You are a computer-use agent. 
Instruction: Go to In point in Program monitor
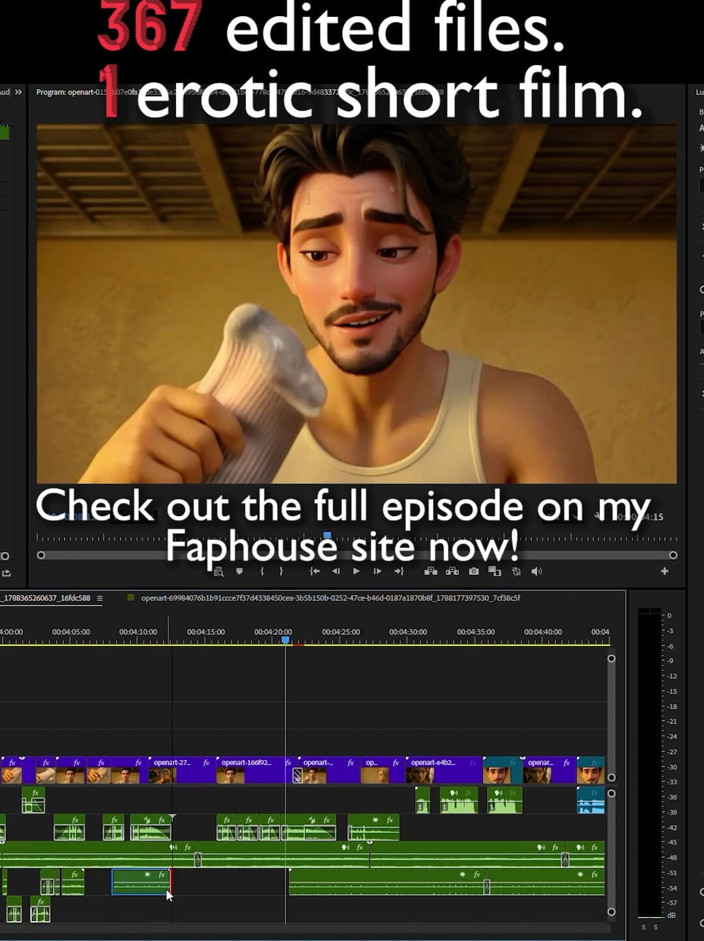click(314, 571)
